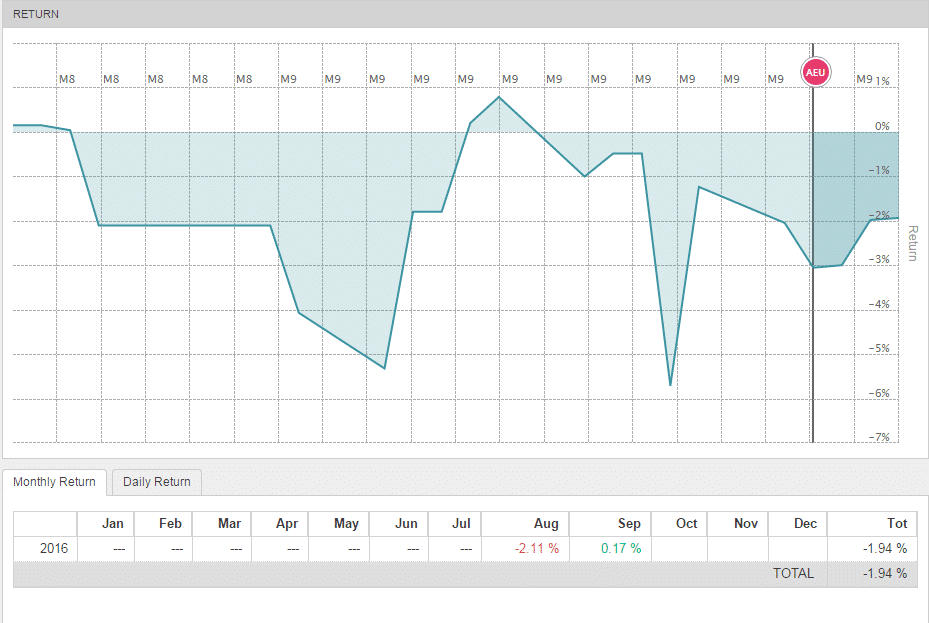Click the vertical Return axis label

coord(911,243)
